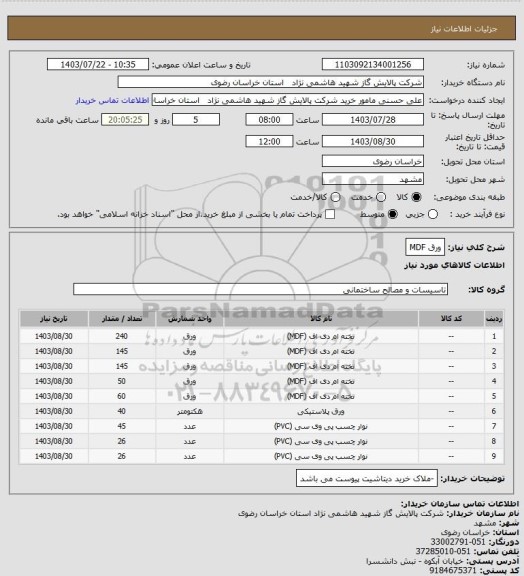Click the delivery city field مشهد
The height and width of the screenshot is (576, 524).
pos(373,179)
